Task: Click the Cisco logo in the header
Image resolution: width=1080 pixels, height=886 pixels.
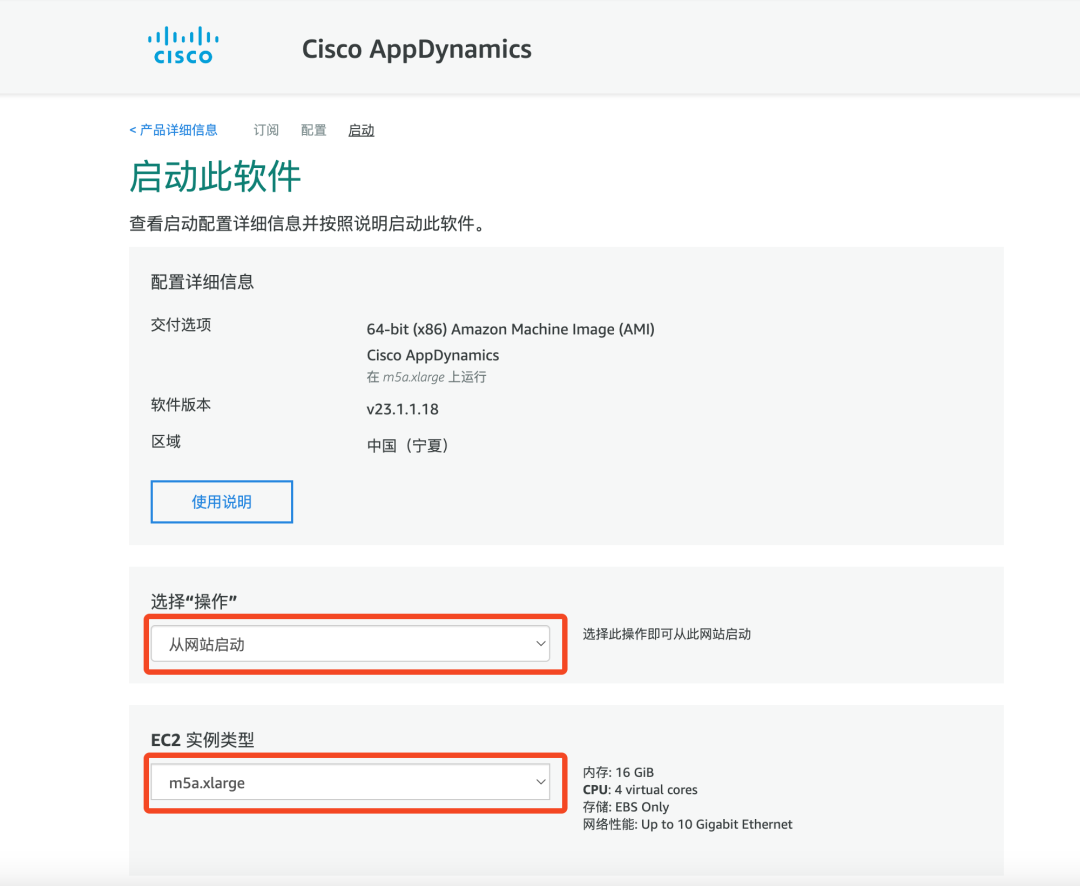Action: [x=183, y=47]
